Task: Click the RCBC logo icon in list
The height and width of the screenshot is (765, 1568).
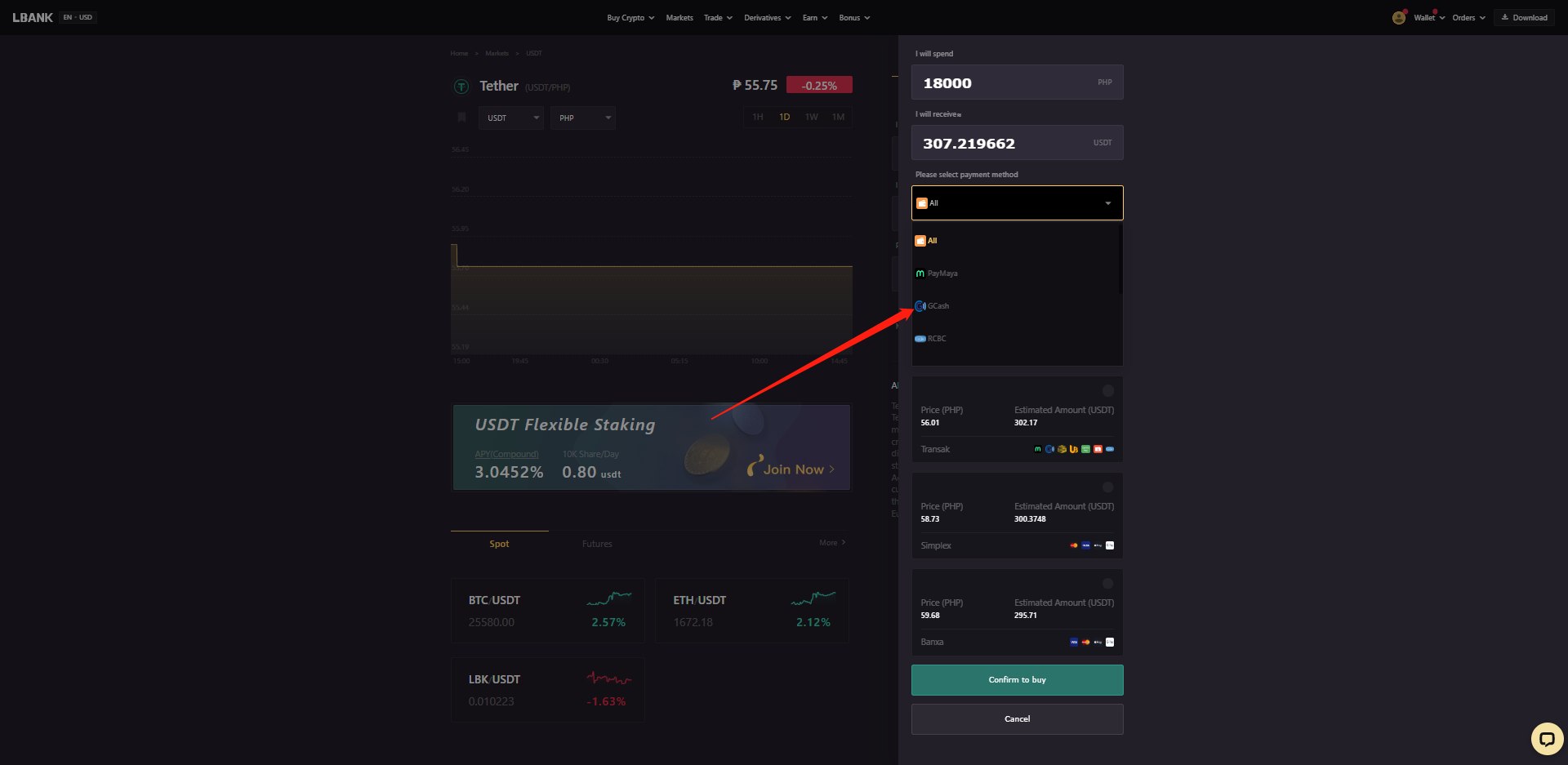Action: (920, 339)
